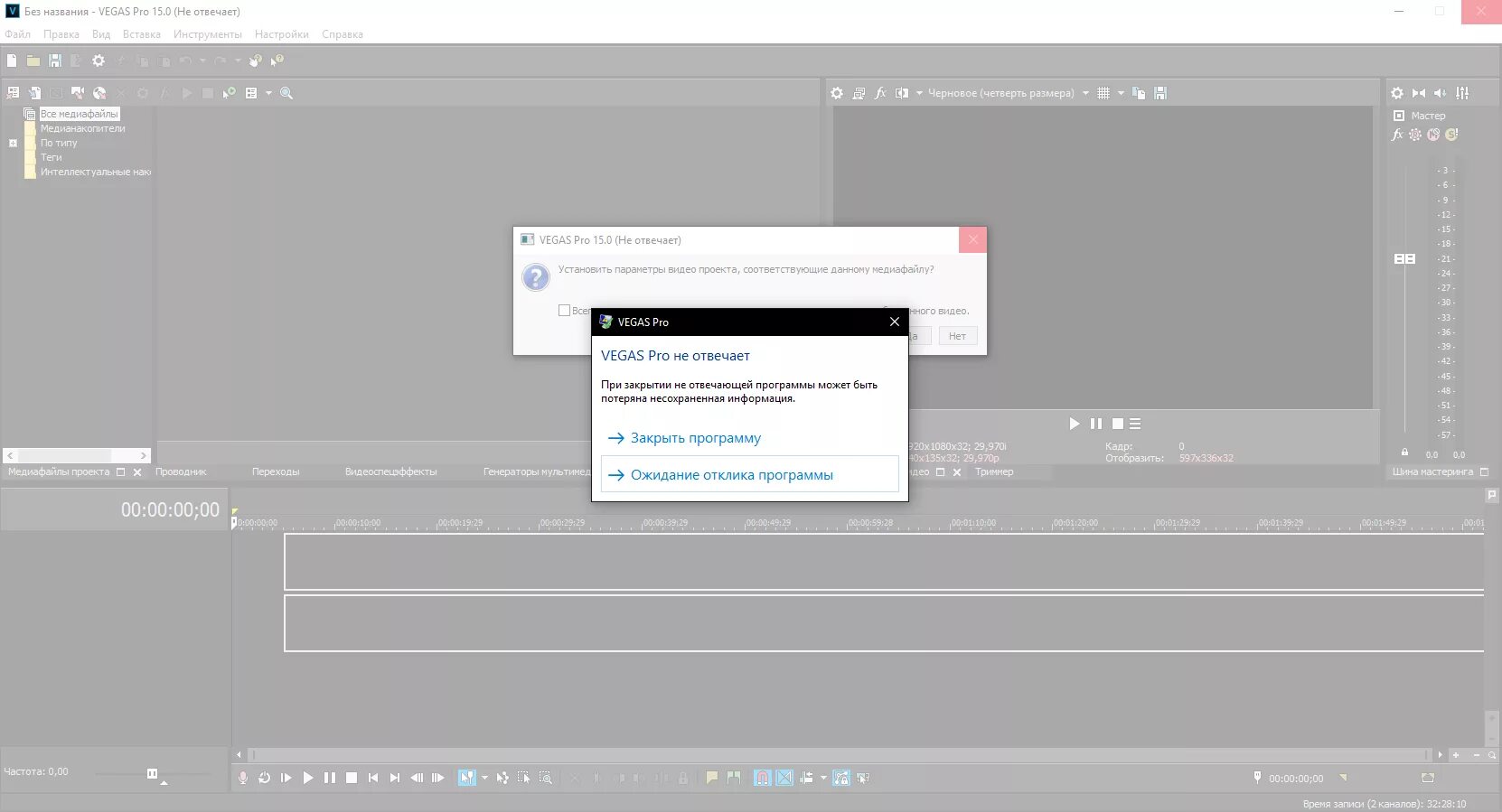This screenshot has width=1502, height=812.
Task: Switch to the 'Проводник' tab
Action: pos(181,471)
